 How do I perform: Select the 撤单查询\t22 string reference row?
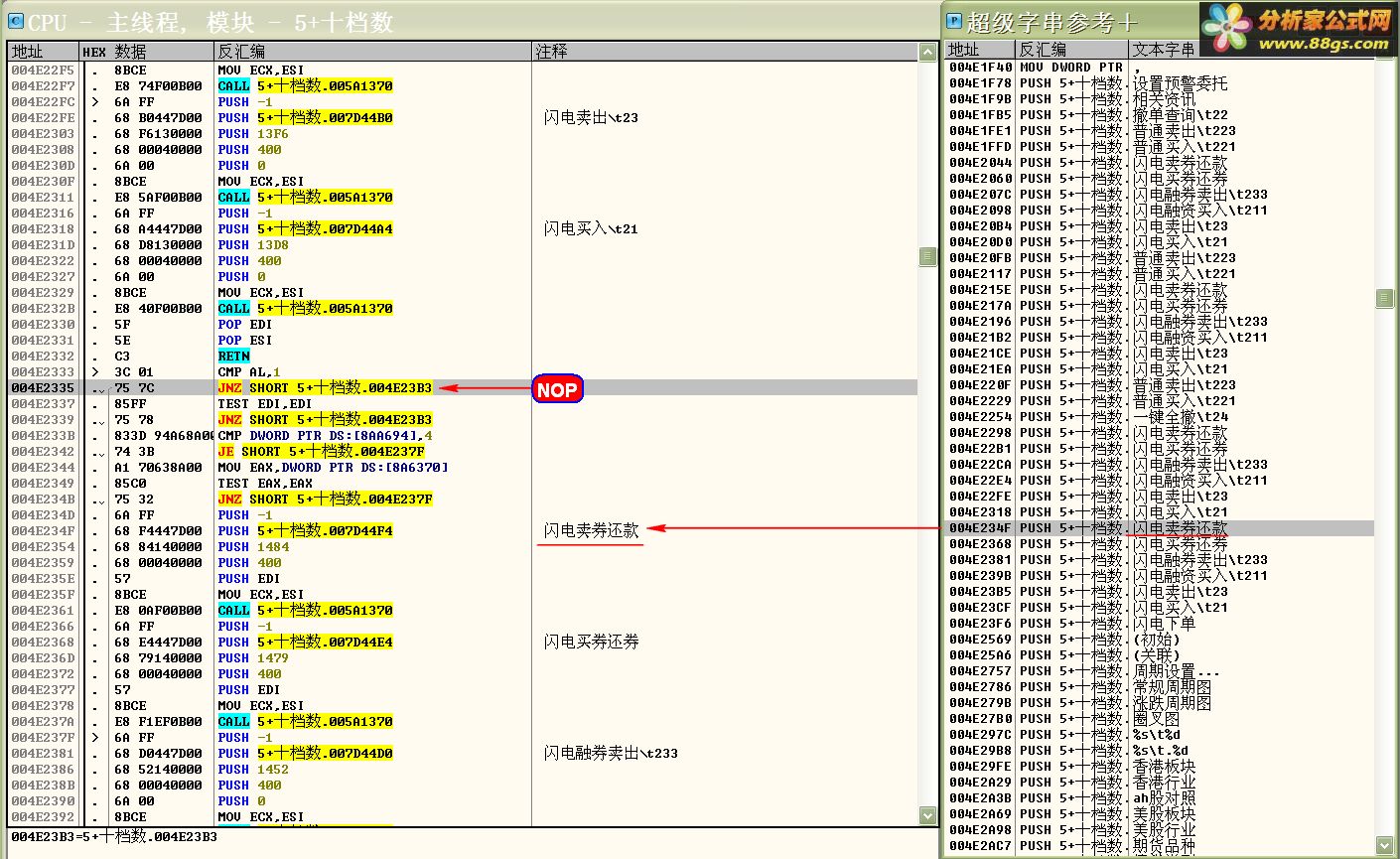pos(1160,115)
